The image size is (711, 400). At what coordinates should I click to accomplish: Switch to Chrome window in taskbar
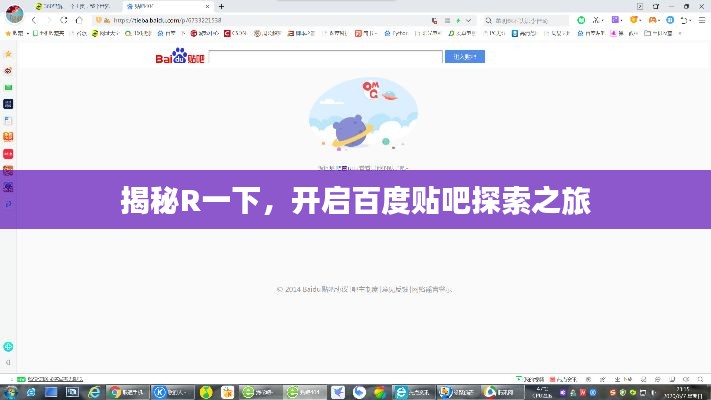pyautogui.click(x=127, y=392)
